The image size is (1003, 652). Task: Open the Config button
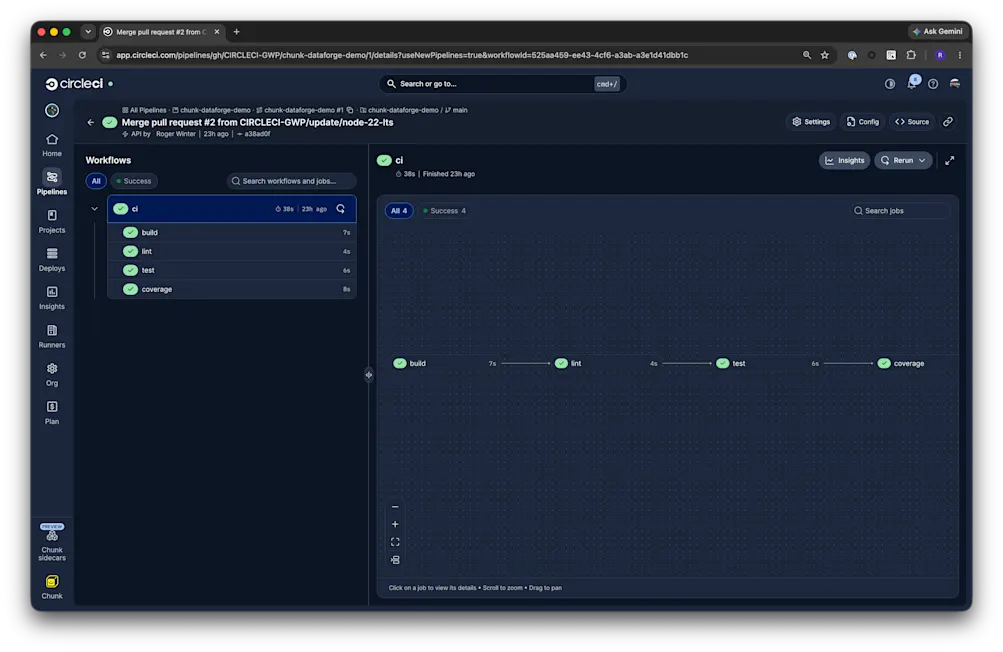863,122
